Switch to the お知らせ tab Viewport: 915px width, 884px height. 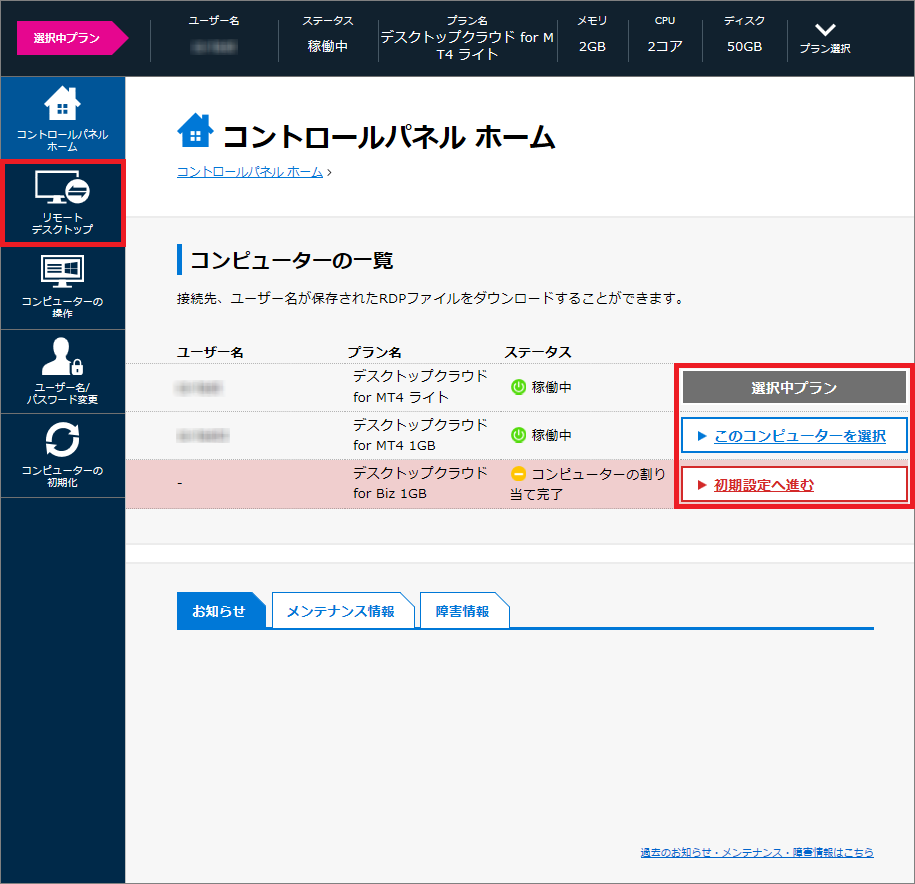click(x=220, y=611)
